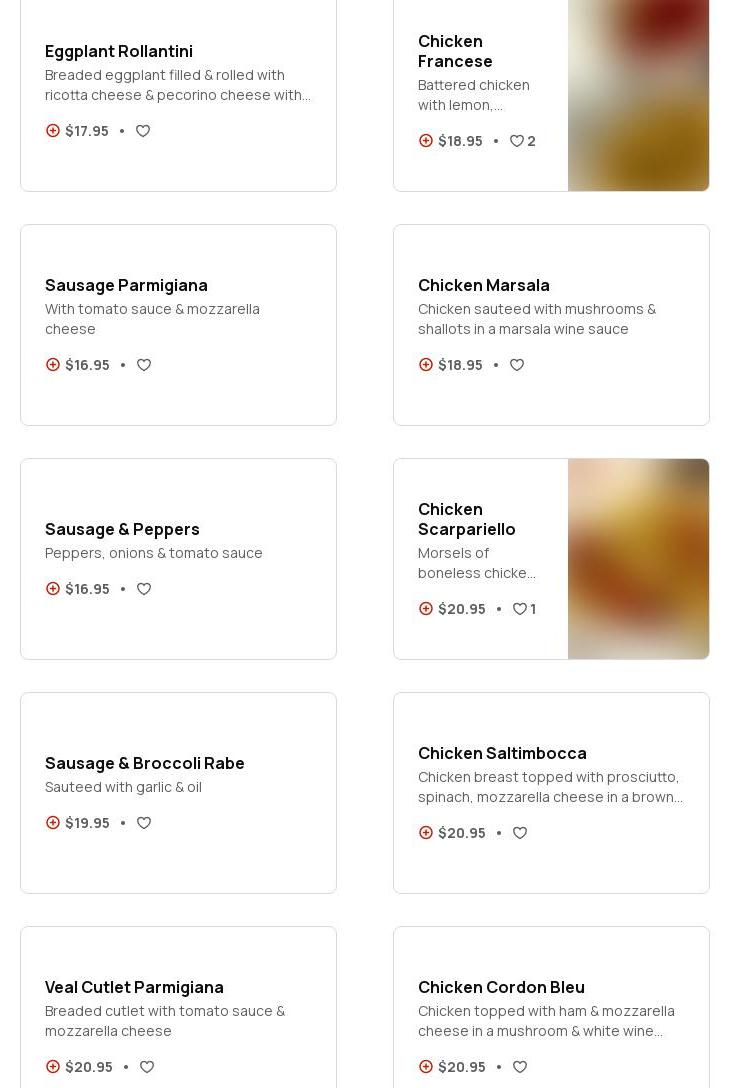The width and height of the screenshot is (750, 1088).
Task: Open the Chicken Francese photo
Action: [638, 95]
